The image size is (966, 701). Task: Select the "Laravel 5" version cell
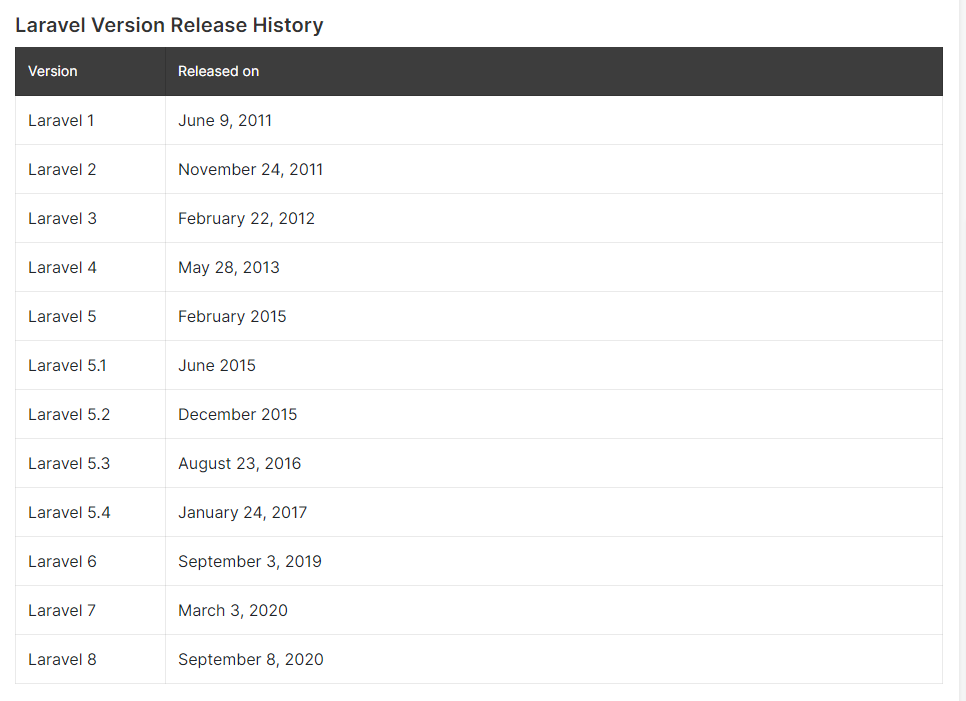tap(62, 316)
